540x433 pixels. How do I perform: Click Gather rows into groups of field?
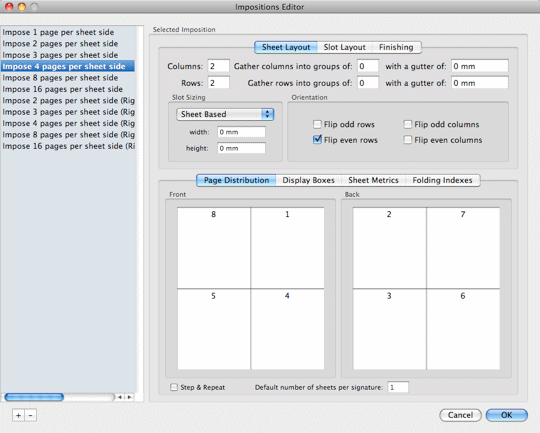pos(368,83)
